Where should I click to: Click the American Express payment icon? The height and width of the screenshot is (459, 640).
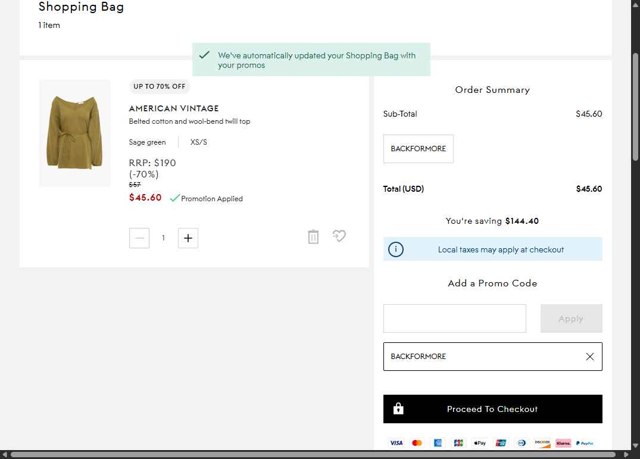(438, 443)
